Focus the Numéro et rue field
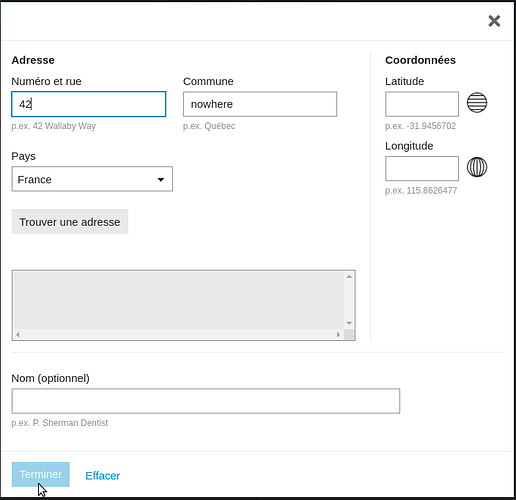 89,104
